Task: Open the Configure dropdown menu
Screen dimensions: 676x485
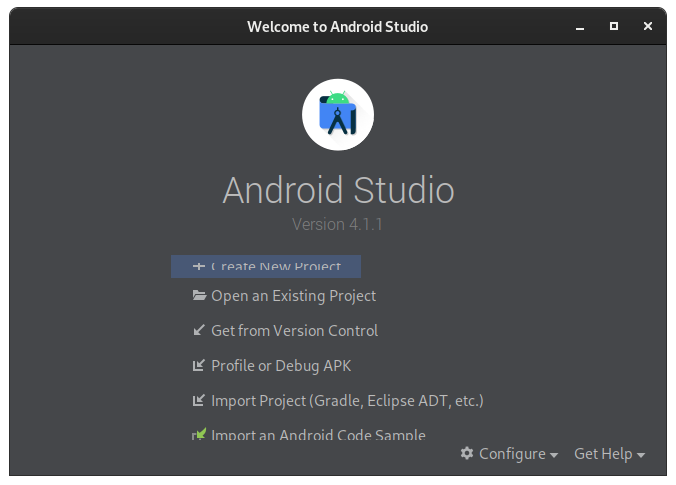Action: click(509, 454)
